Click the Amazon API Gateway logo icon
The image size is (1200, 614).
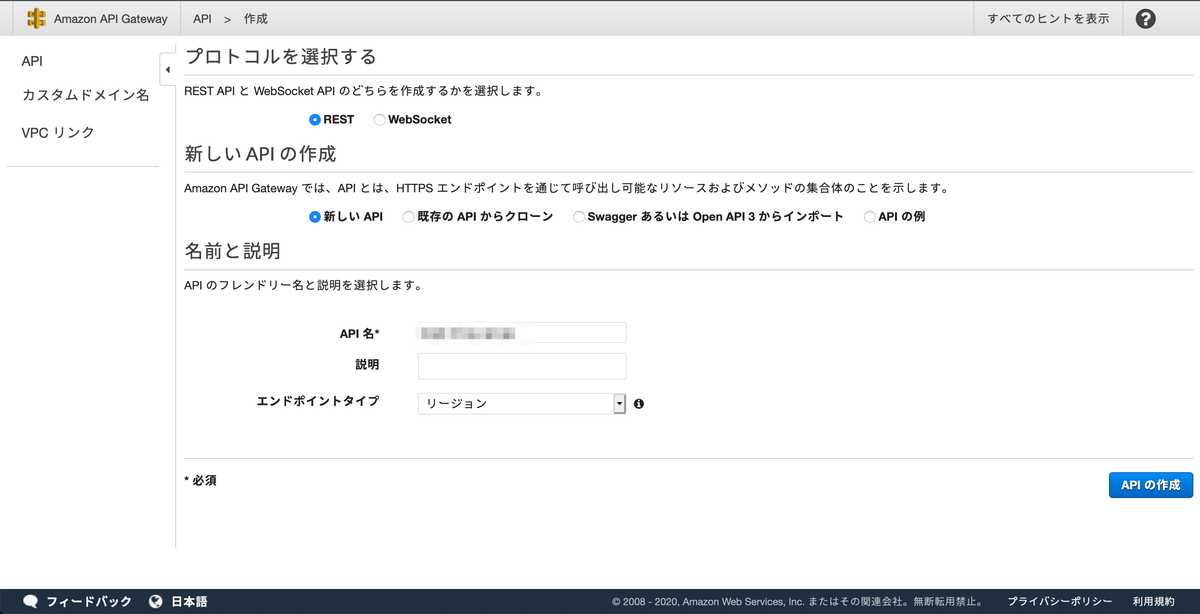click(37, 18)
